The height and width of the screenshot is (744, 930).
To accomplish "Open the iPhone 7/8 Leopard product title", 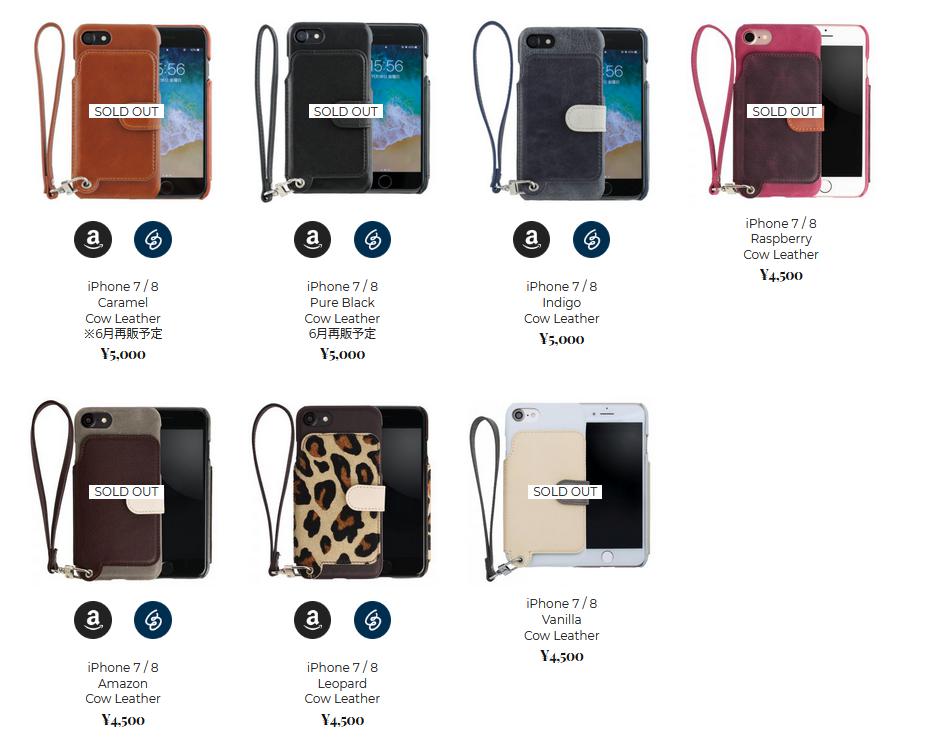I will tap(342, 683).
